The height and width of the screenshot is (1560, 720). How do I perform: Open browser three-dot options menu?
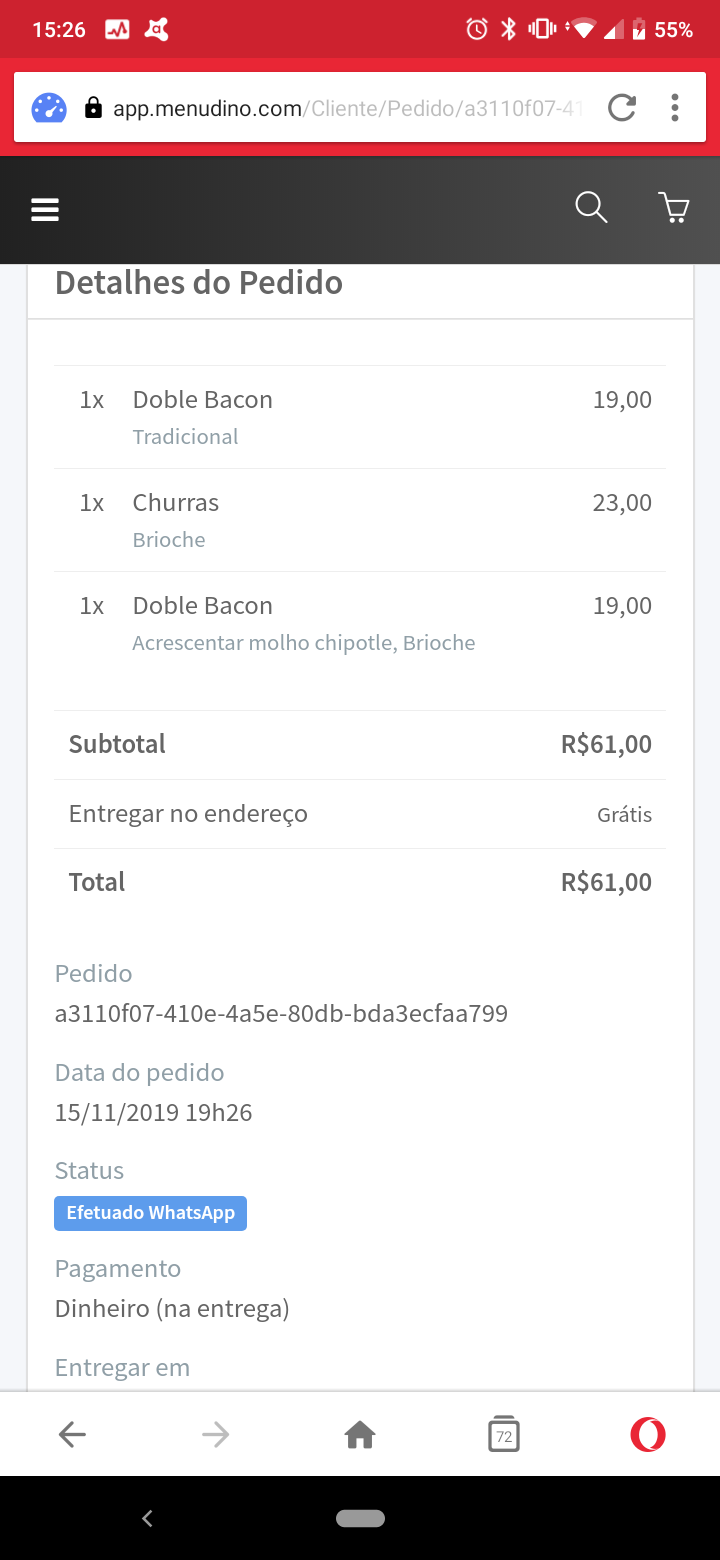click(675, 108)
